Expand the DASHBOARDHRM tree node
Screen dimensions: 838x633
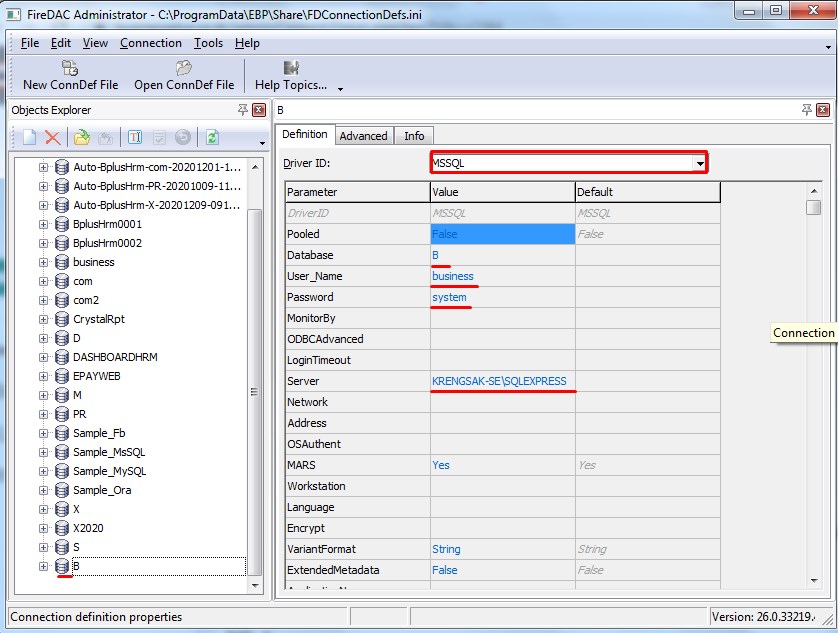pyautogui.click(x=43, y=357)
